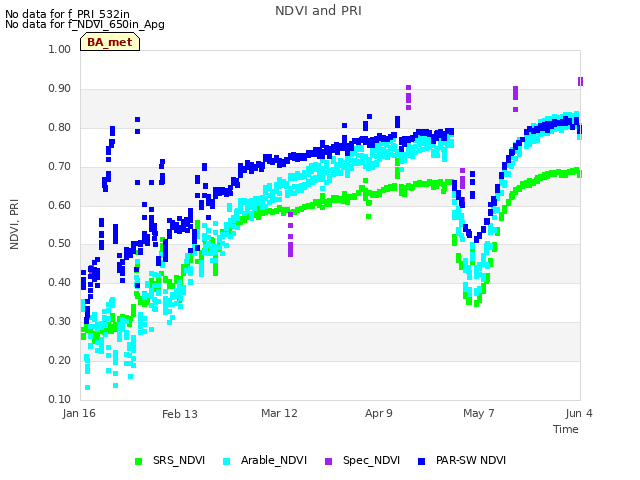Click the Jan 16 x-axis label
The width and height of the screenshot is (640, 480).
pos(79,413)
